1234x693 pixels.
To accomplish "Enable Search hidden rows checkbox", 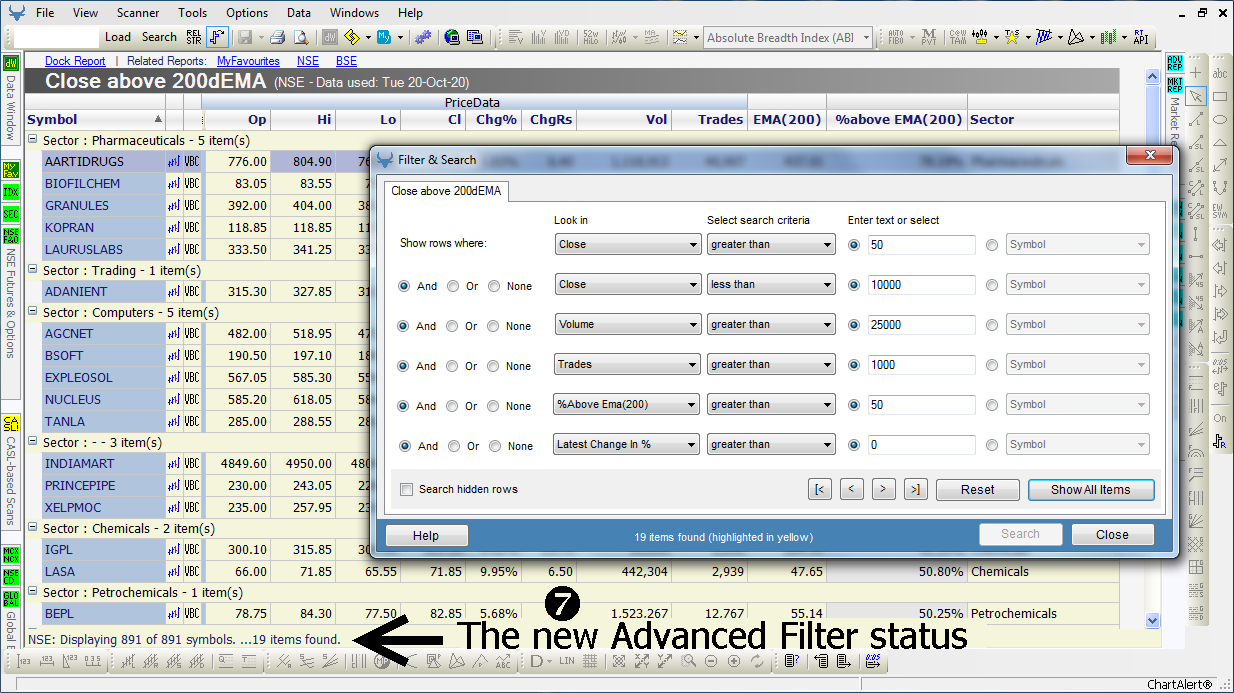I will pyautogui.click(x=406, y=489).
